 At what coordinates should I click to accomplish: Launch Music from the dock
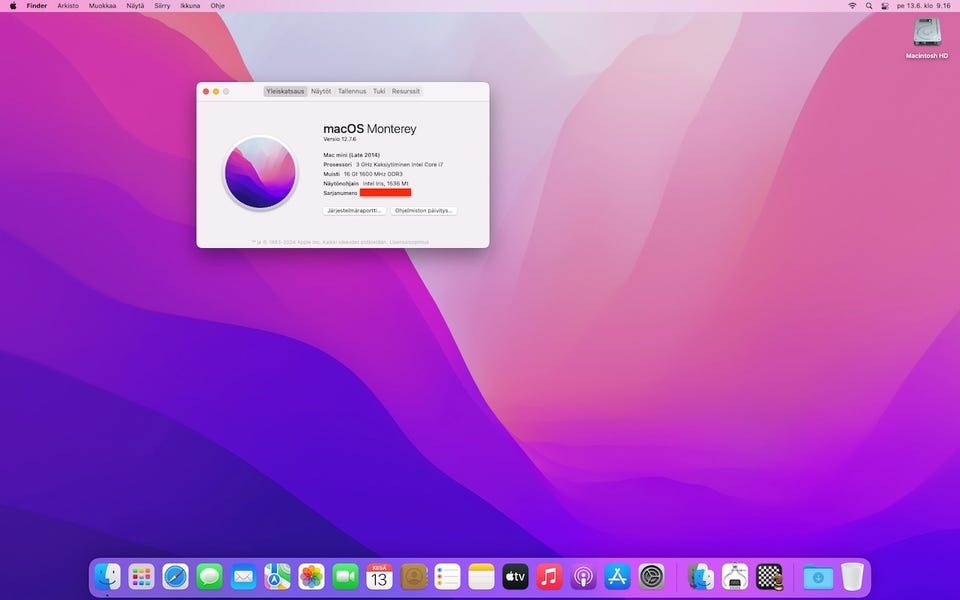[x=549, y=576]
